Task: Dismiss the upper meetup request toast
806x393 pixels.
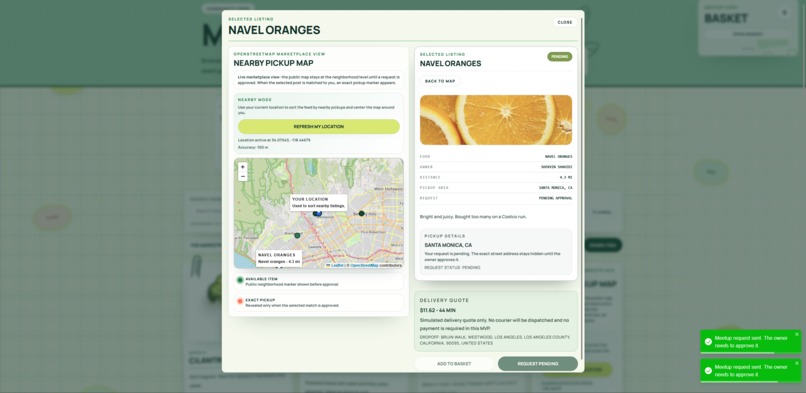Action: (x=797, y=334)
